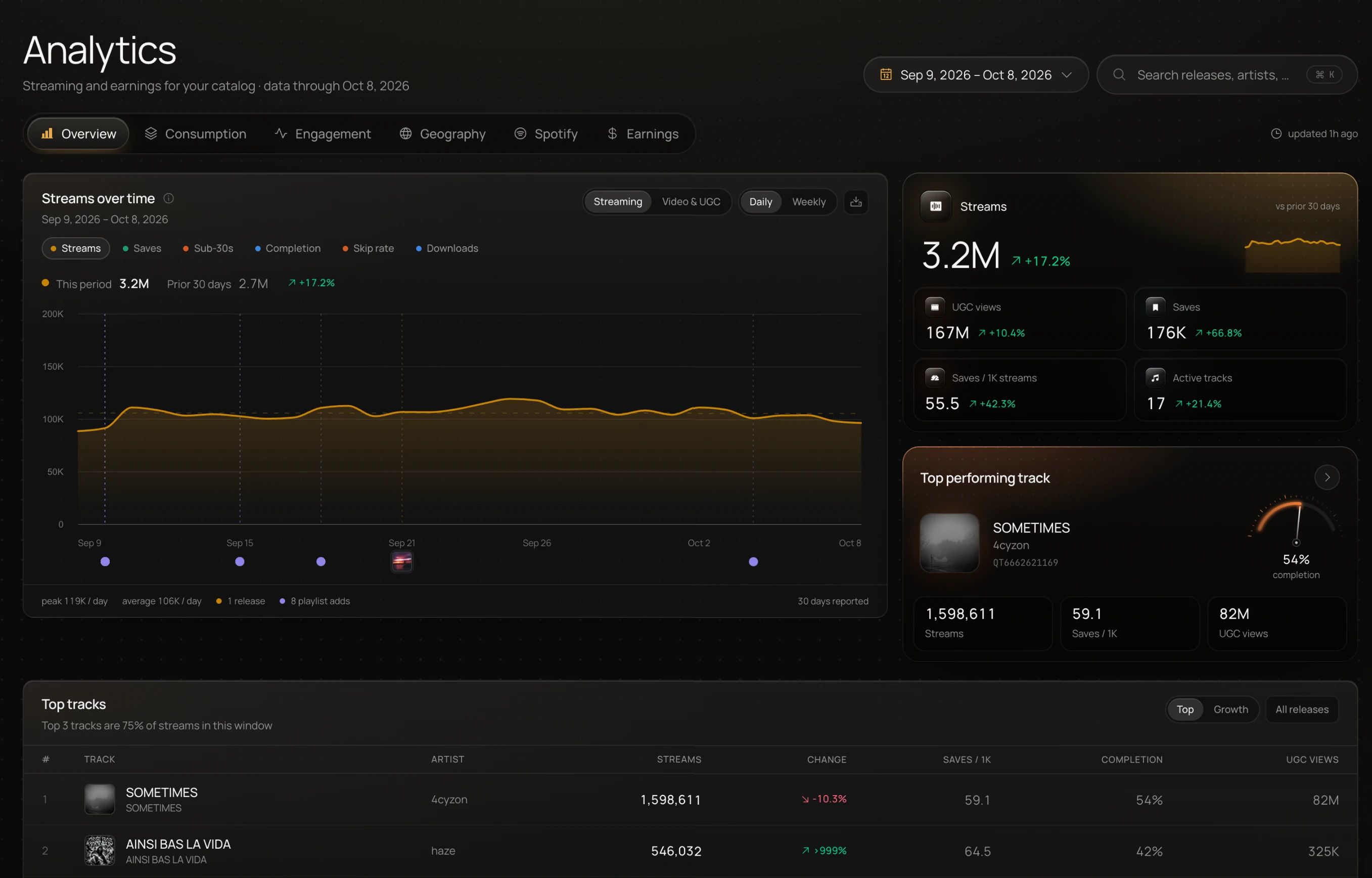The image size is (1372, 878).
Task: Select the Daily granularity button
Action: [761, 202]
